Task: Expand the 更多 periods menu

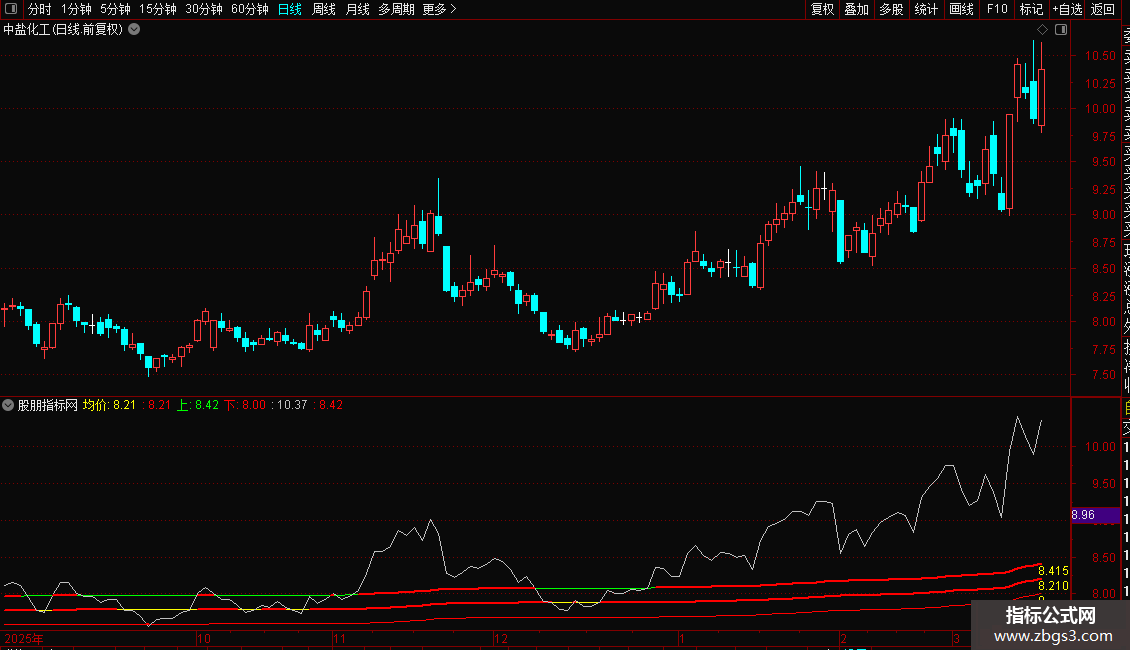Action: tap(440, 9)
